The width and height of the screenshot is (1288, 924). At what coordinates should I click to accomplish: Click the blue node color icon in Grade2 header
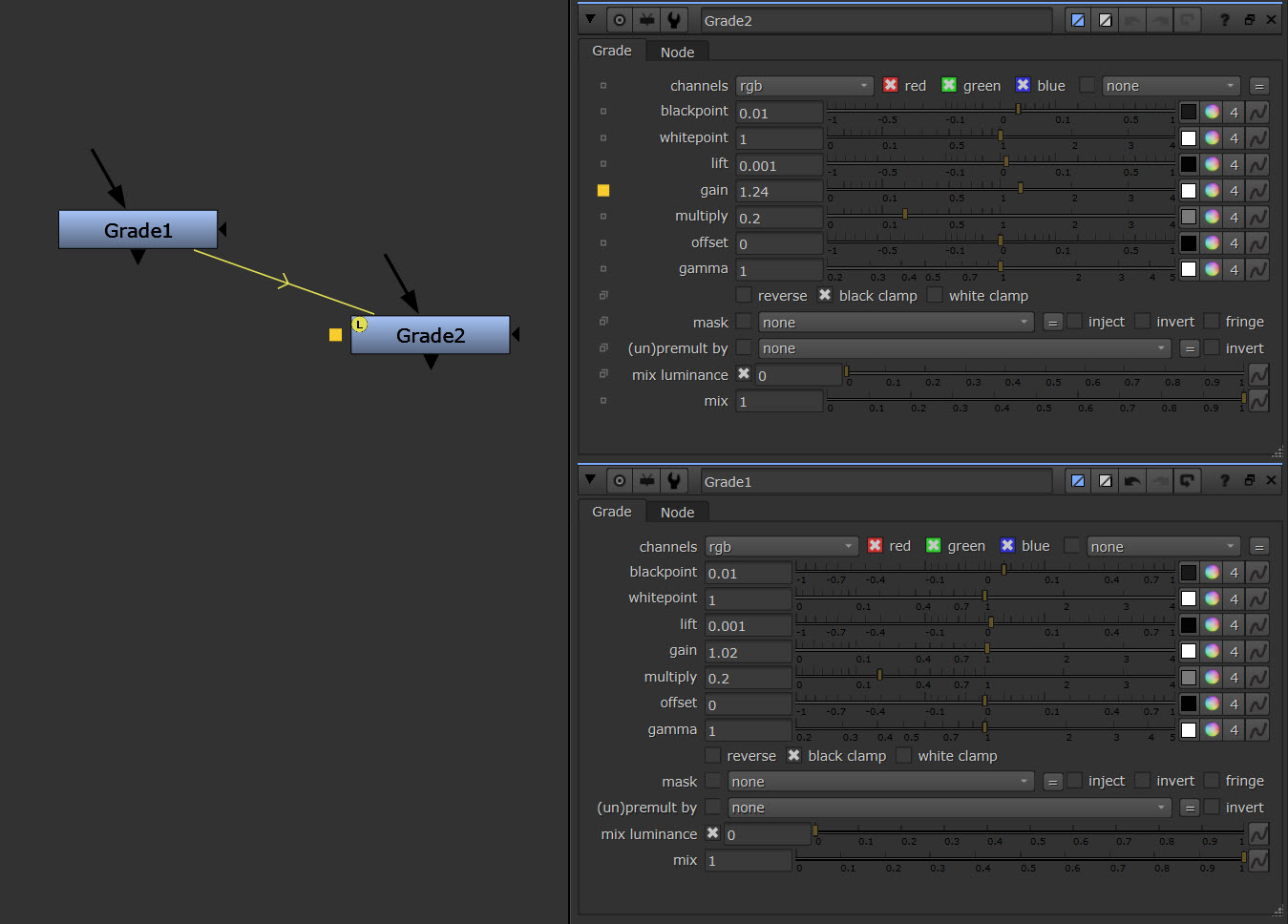1078,20
